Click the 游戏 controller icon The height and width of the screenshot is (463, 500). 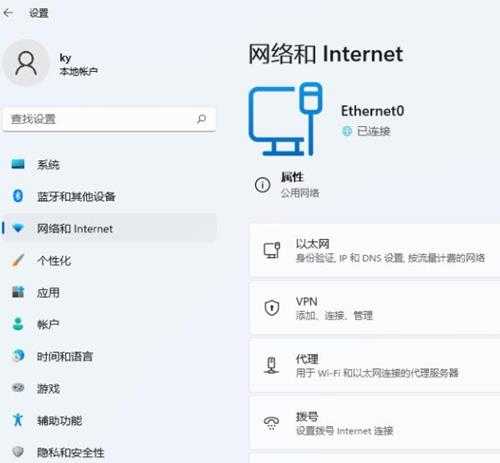pyautogui.click(x=18, y=388)
